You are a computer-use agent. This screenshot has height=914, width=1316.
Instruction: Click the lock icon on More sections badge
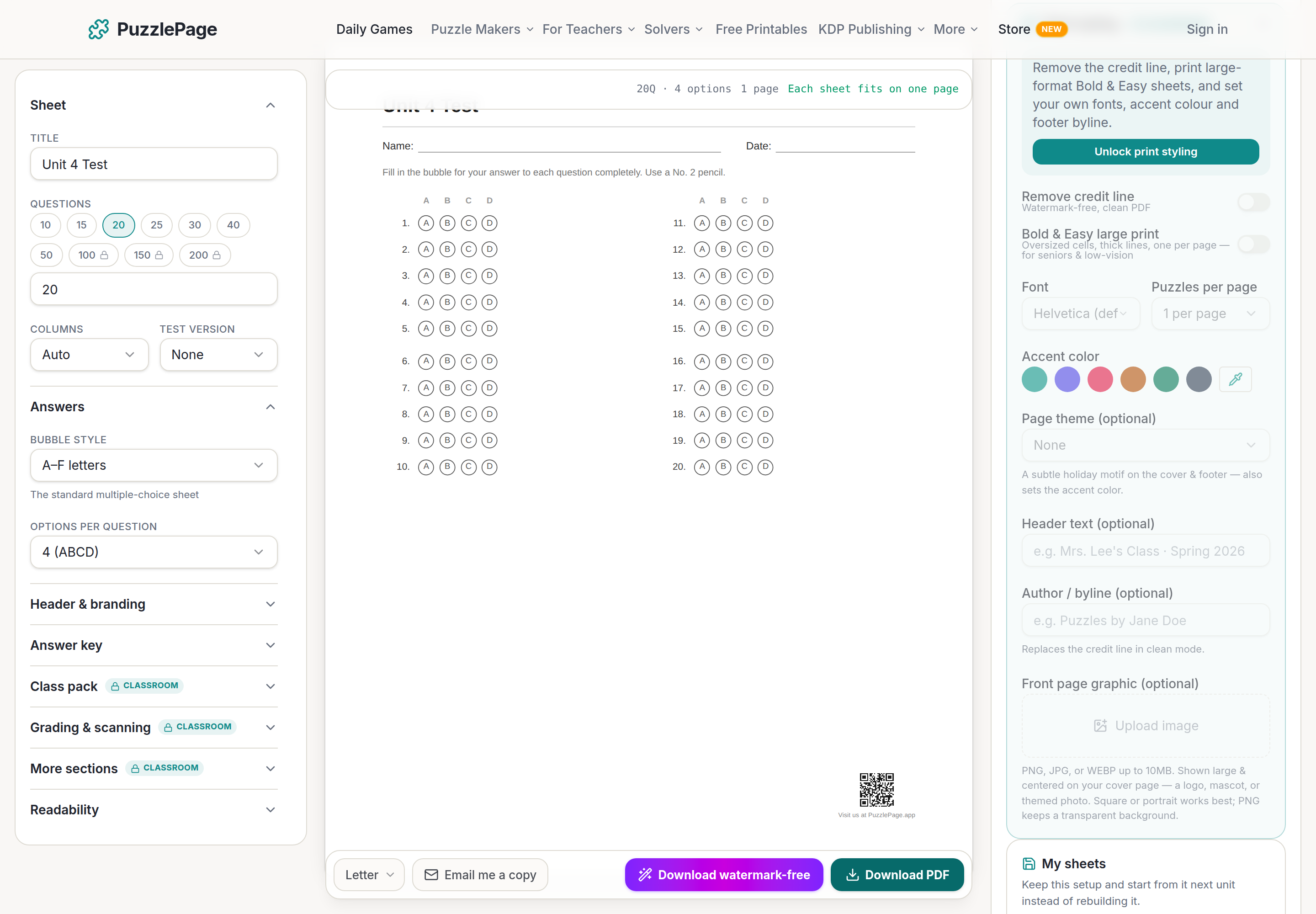pyautogui.click(x=135, y=769)
